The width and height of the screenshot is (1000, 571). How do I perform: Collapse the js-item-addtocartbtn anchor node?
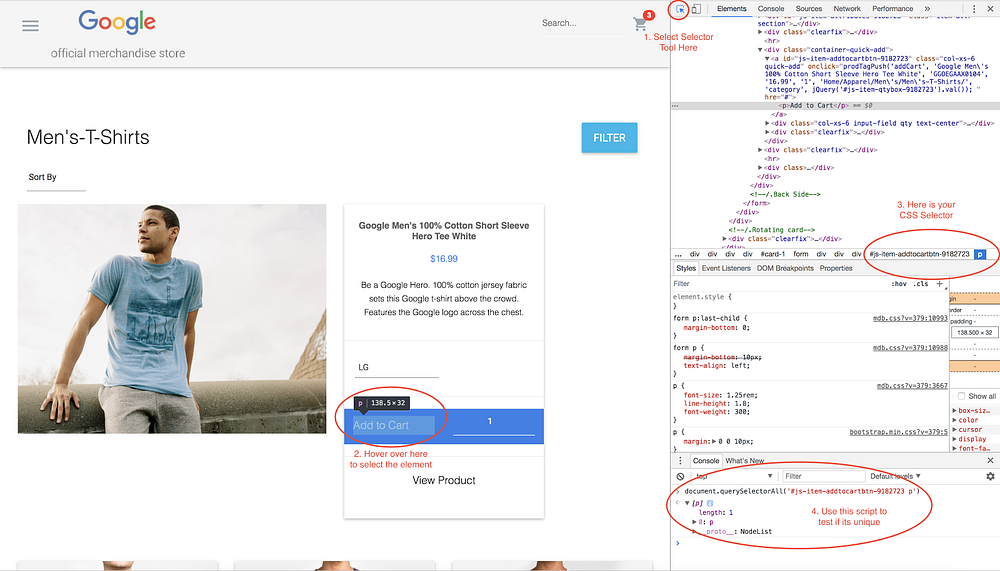click(768, 59)
